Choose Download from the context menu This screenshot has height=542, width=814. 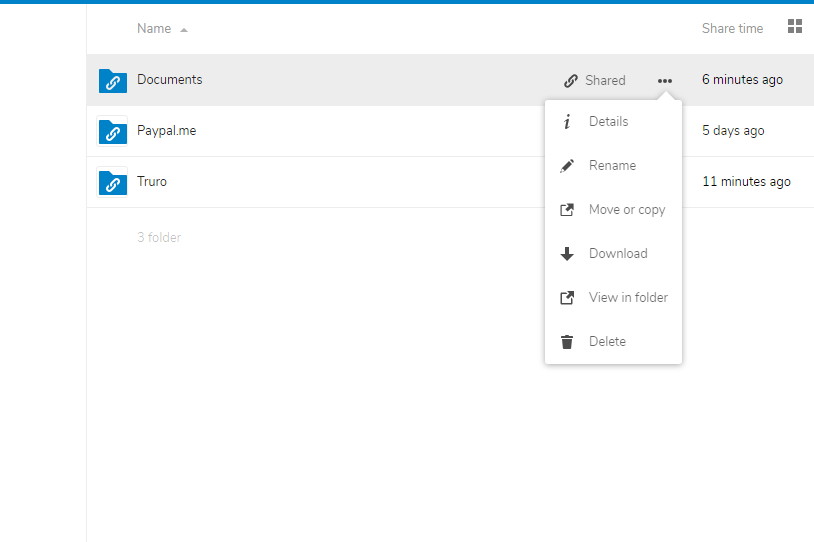(613, 253)
